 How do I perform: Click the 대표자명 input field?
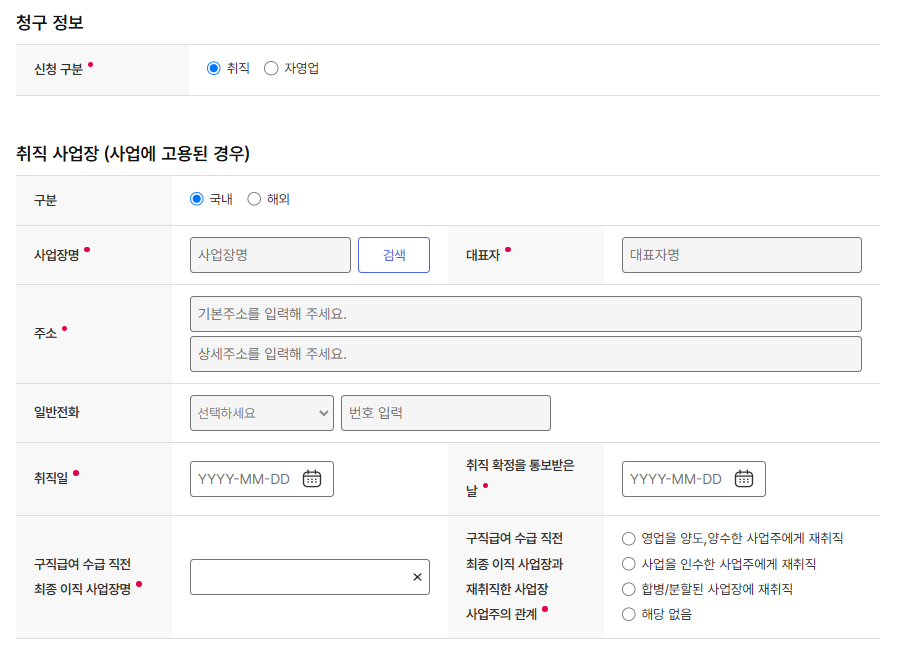tap(742, 255)
